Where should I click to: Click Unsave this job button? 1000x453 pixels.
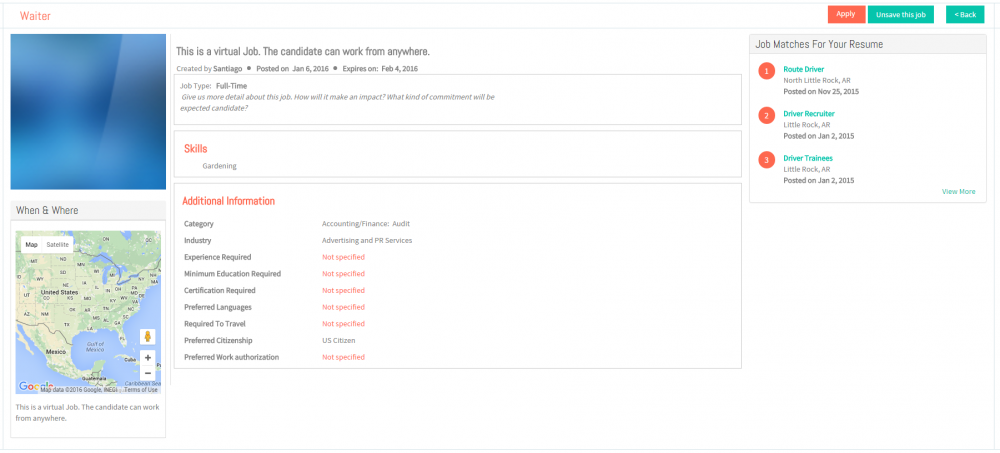[x=901, y=15]
